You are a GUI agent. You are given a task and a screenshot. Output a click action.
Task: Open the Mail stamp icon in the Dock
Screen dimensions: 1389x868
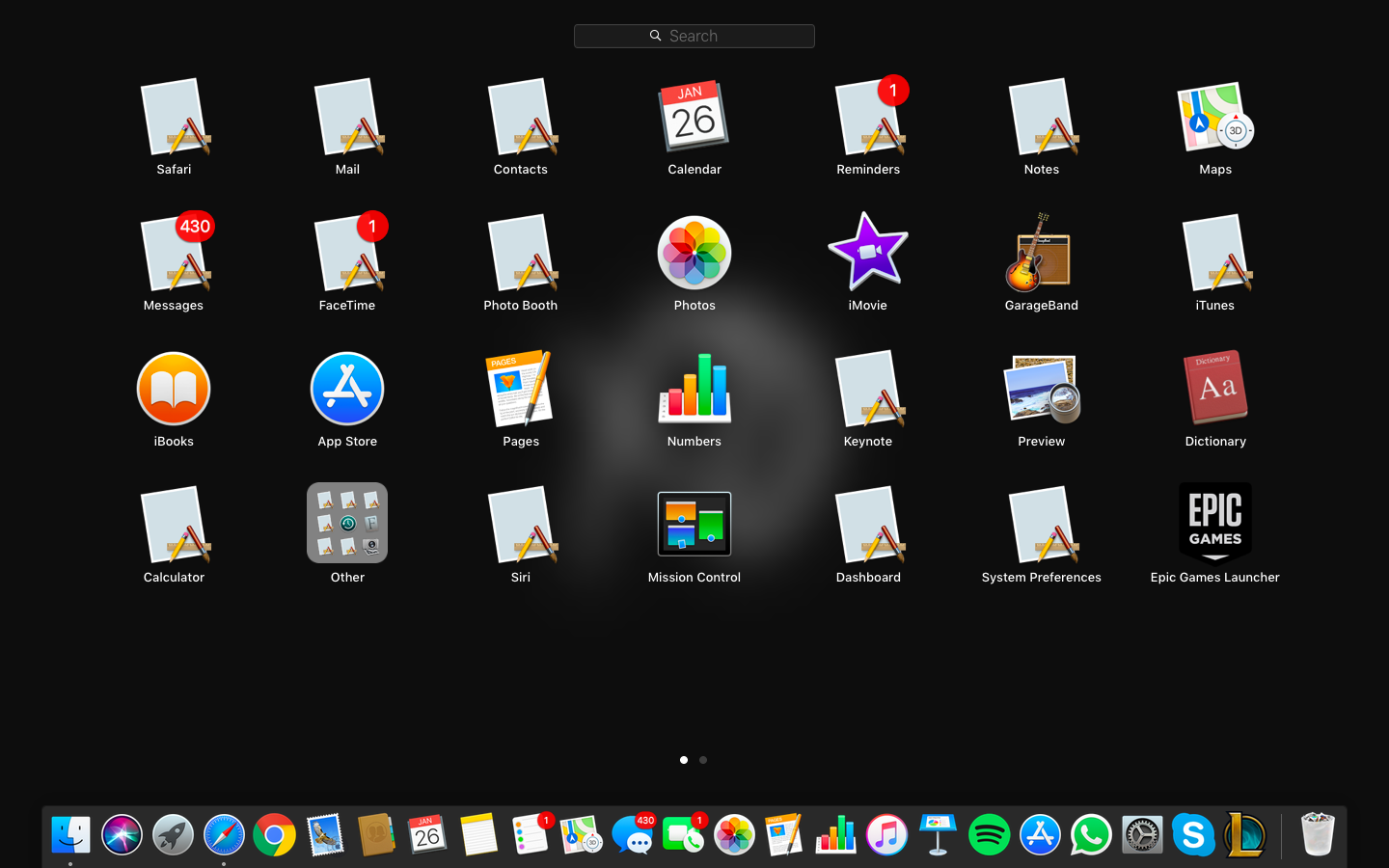pyautogui.click(x=326, y=835)
